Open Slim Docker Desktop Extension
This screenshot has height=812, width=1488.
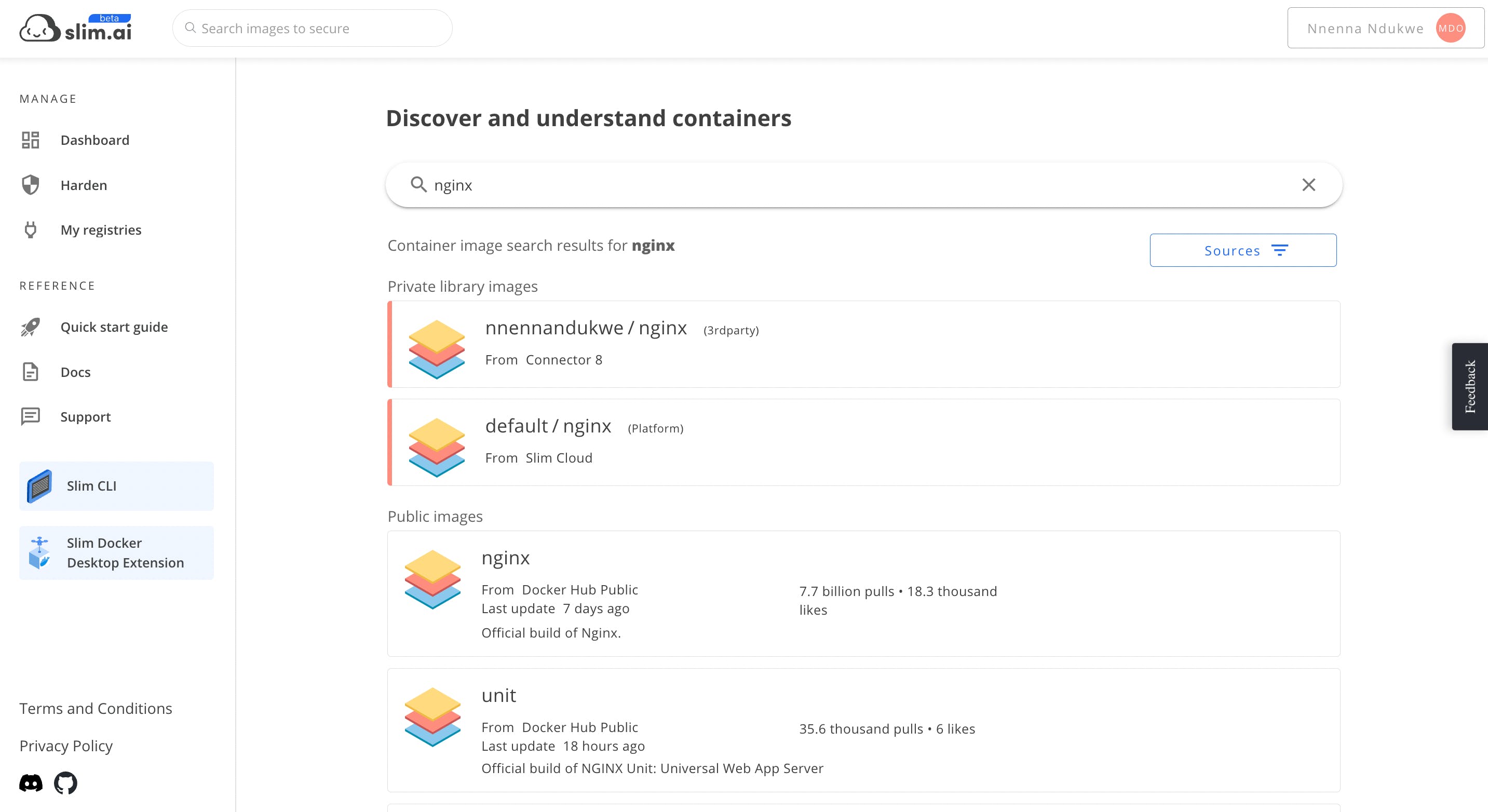(x=116, y=553)
